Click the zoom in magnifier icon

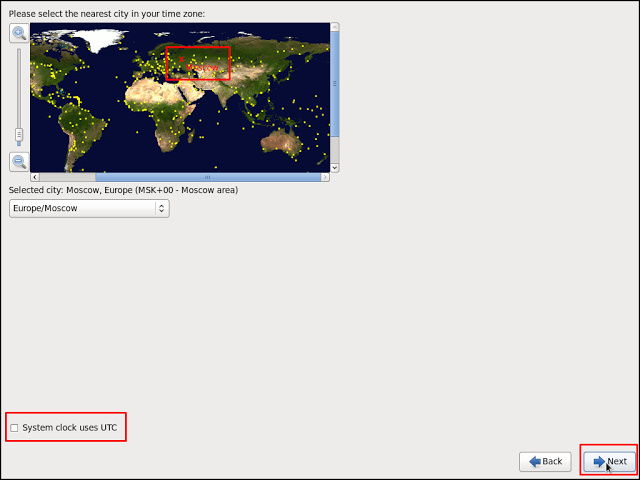[x=19, y=33]
